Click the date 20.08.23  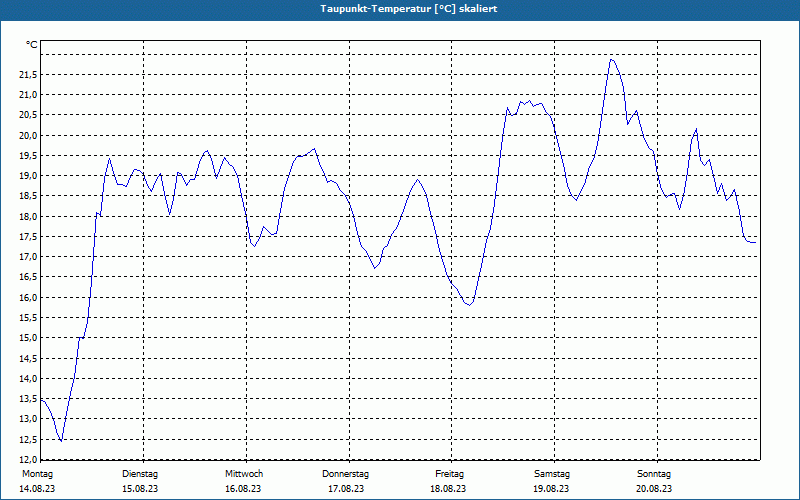pos(654,489)
